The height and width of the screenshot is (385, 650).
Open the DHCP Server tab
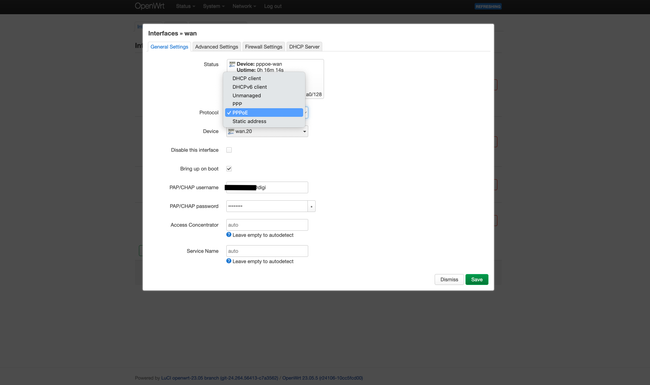(x=304, y=47)
